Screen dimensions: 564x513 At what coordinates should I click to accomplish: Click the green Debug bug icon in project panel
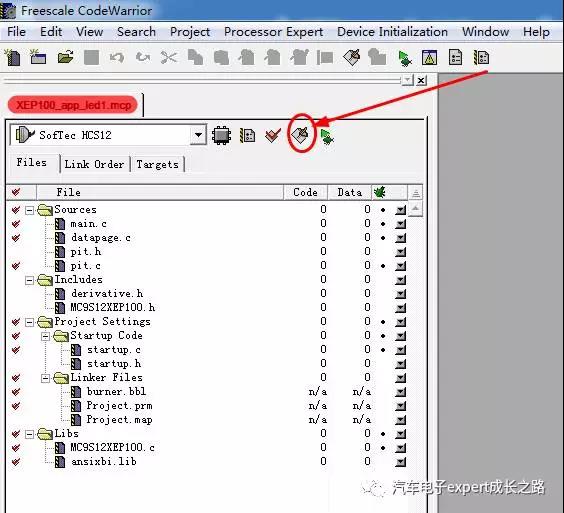(x=327, y=136)
